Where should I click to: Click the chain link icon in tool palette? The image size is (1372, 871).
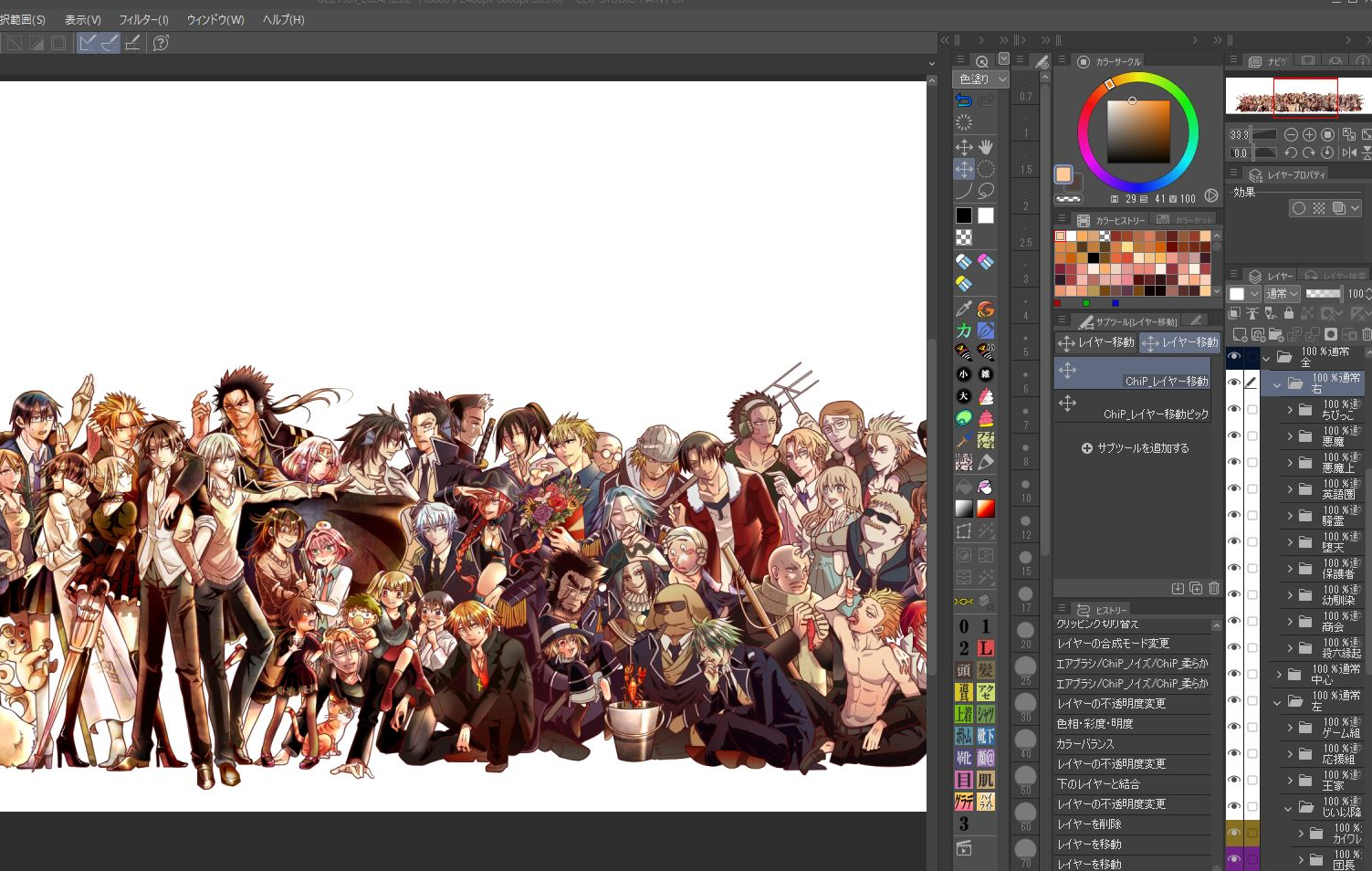pos(964,602)
